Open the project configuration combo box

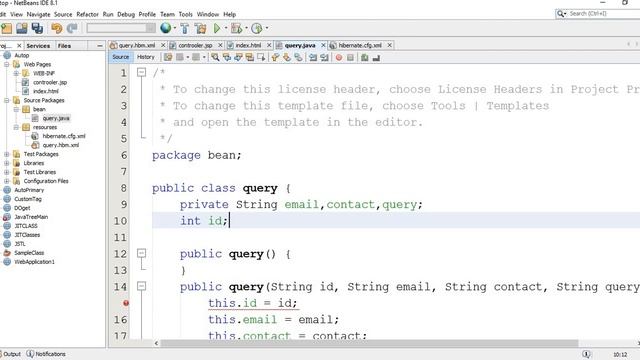(121, 28)
